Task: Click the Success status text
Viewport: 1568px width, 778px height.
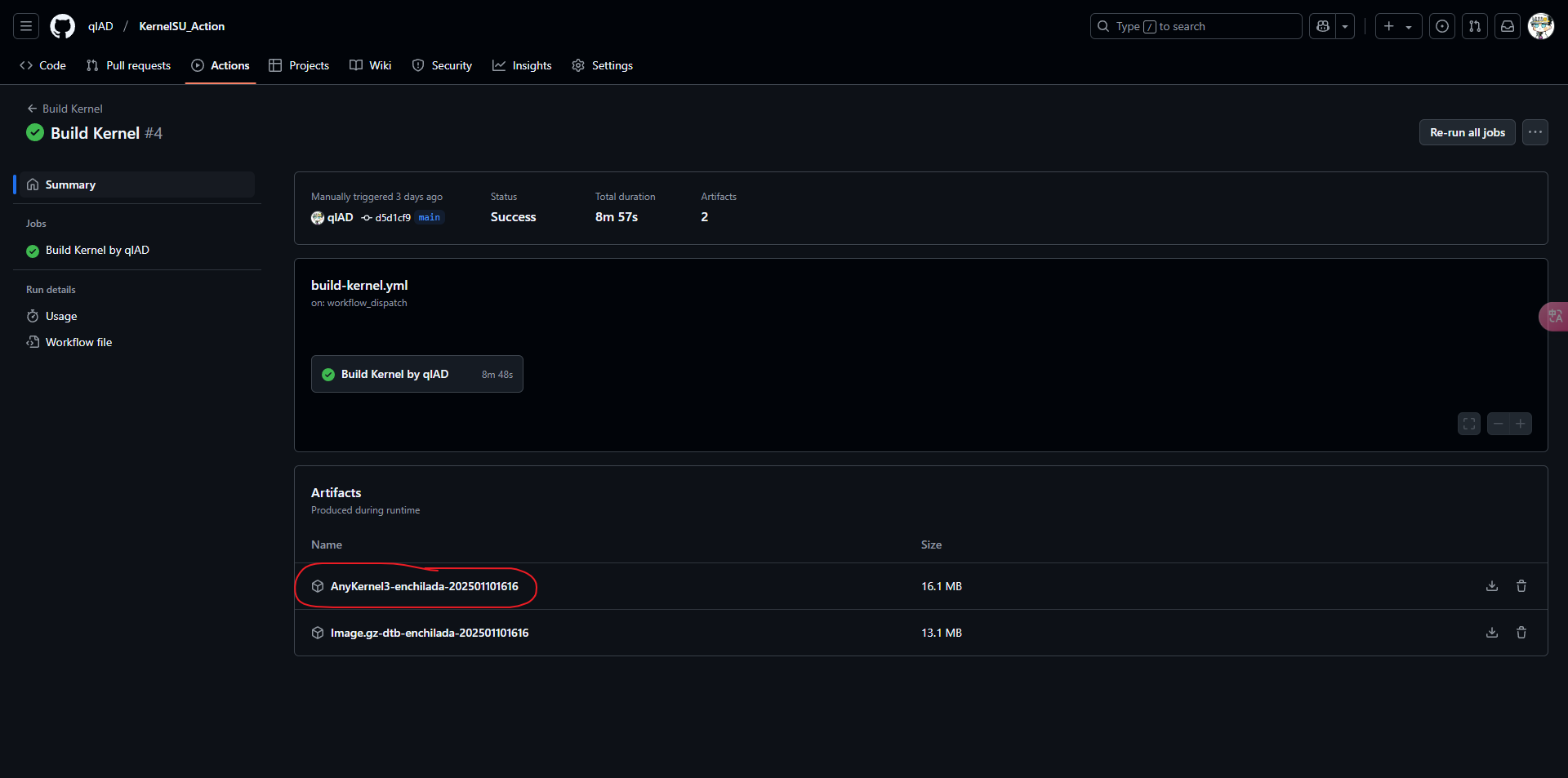Action: 513,216
